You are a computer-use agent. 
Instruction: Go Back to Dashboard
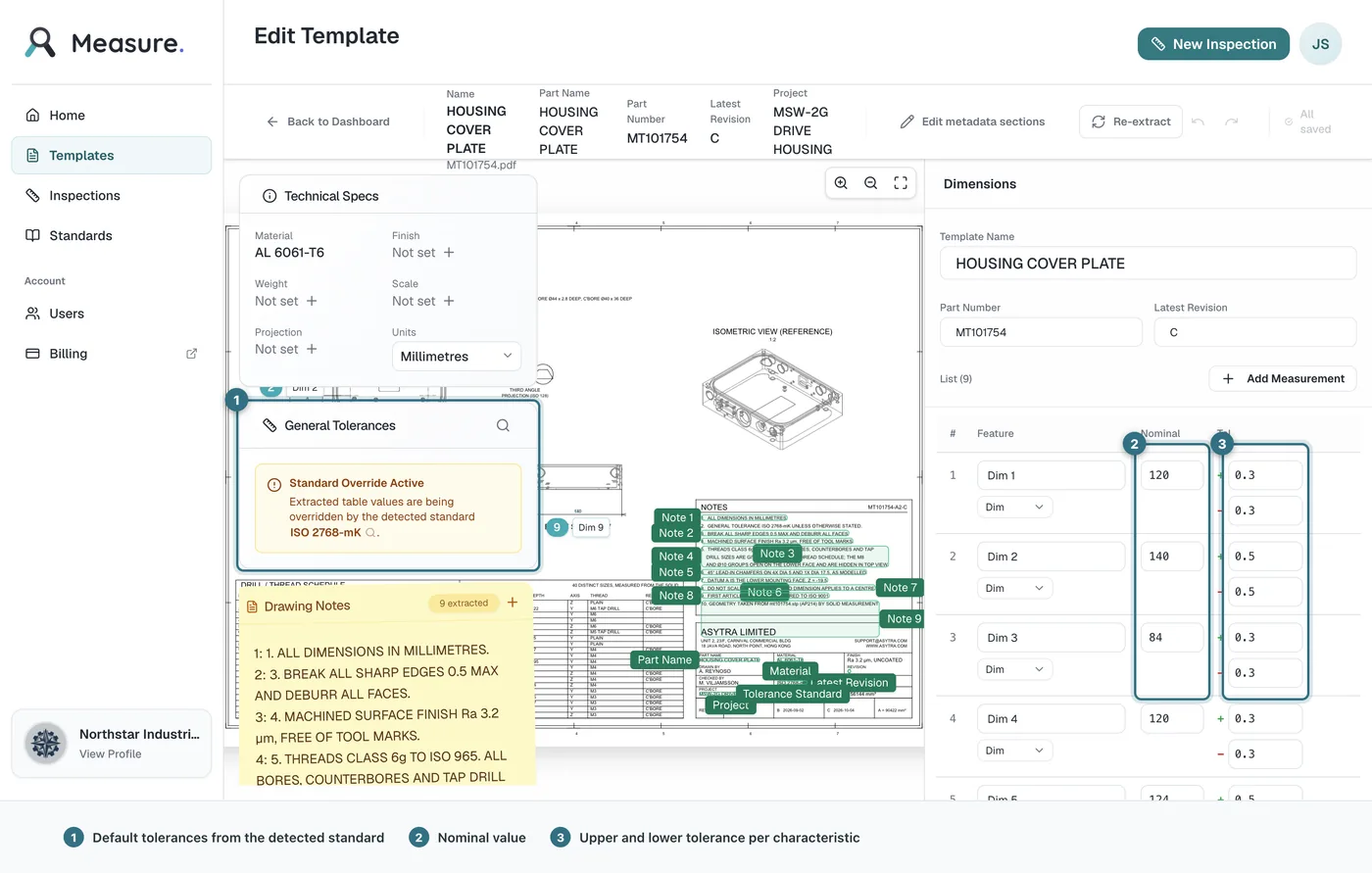[x=328, y=121]
